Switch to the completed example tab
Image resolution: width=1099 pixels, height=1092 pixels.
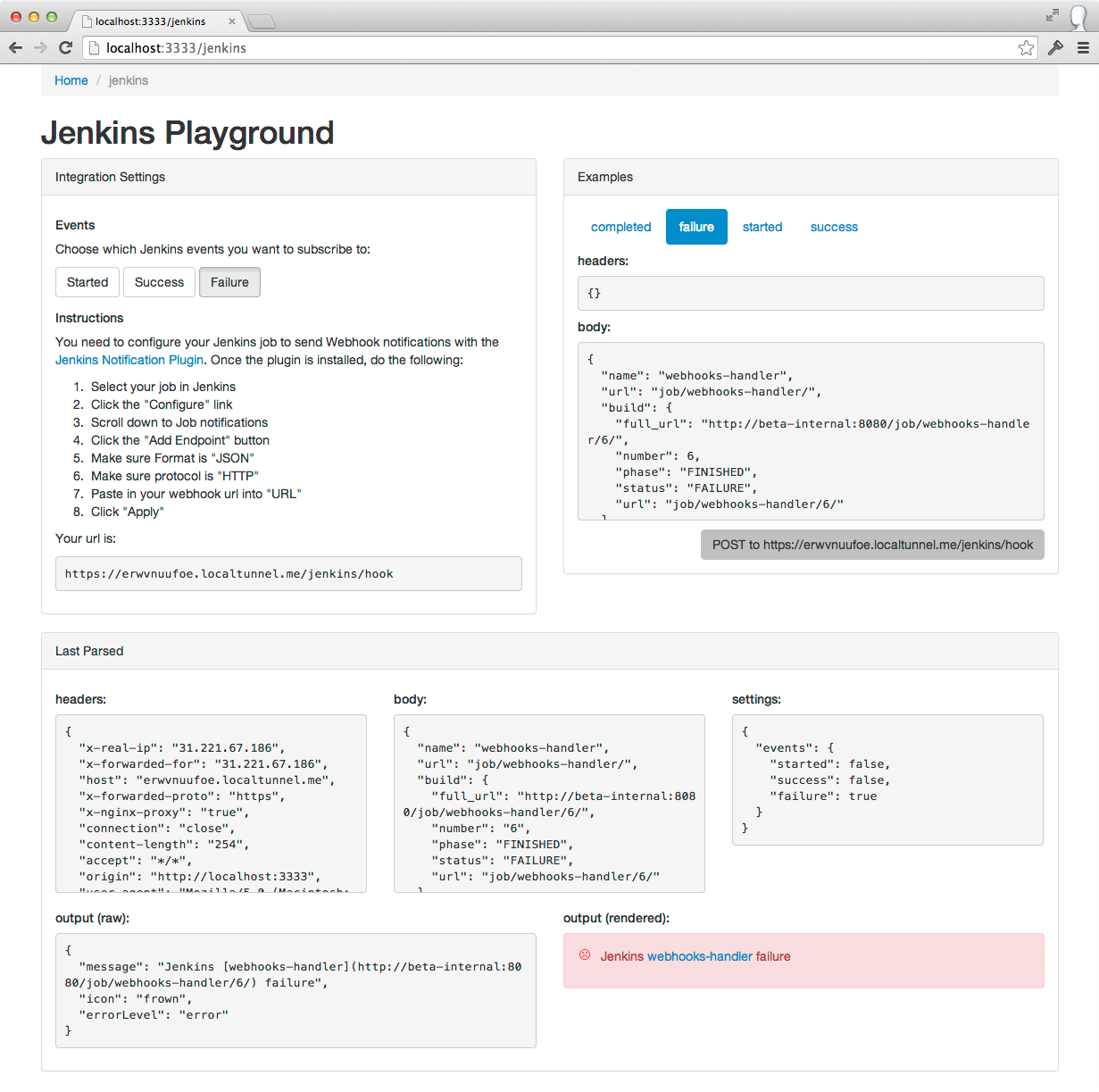pos(620,227)
